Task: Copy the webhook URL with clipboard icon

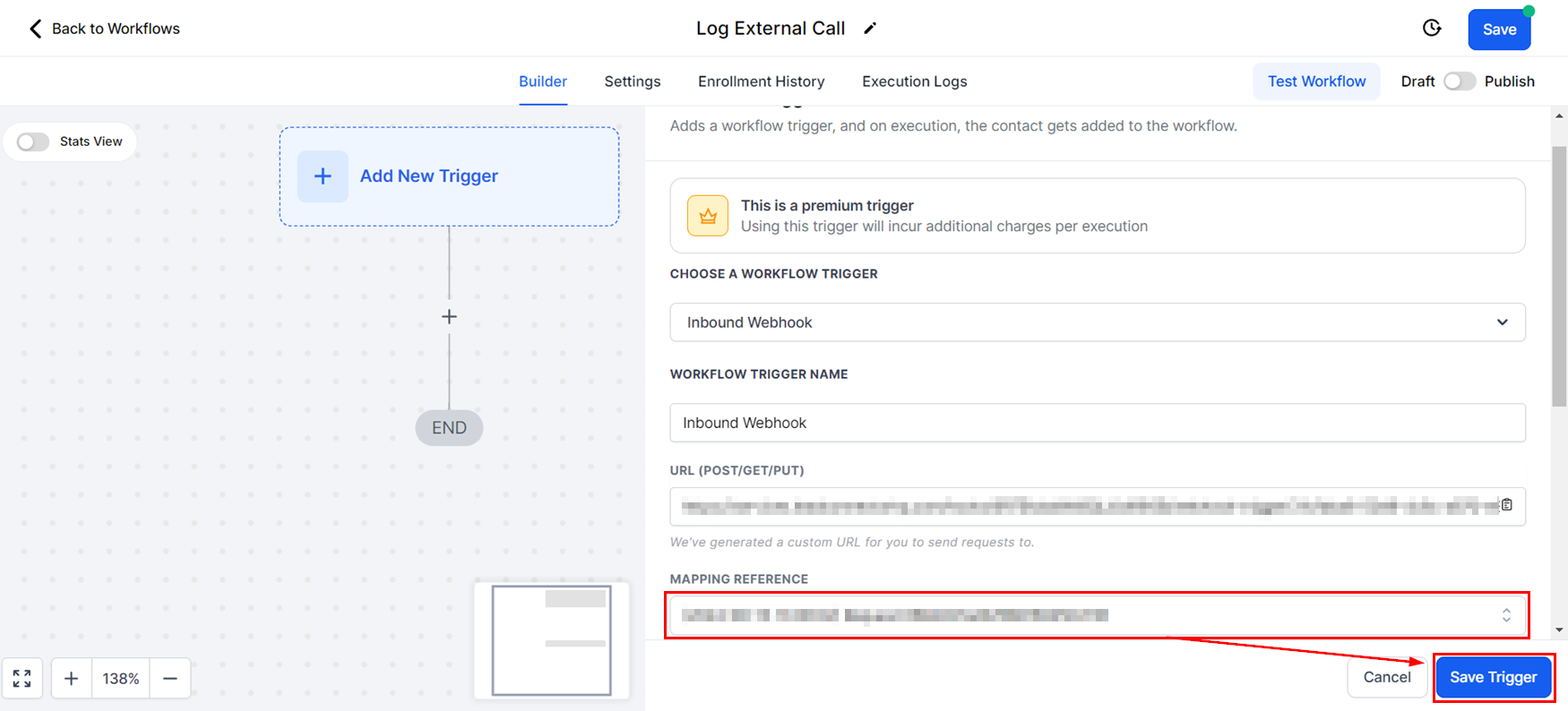Action: (1507, 505)
